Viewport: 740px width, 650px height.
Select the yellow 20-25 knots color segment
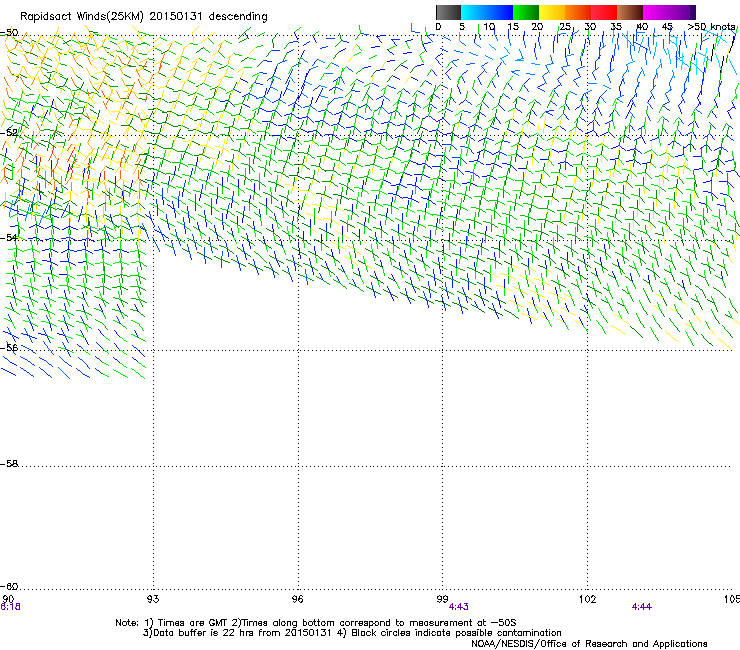click(x=552, y=12)
